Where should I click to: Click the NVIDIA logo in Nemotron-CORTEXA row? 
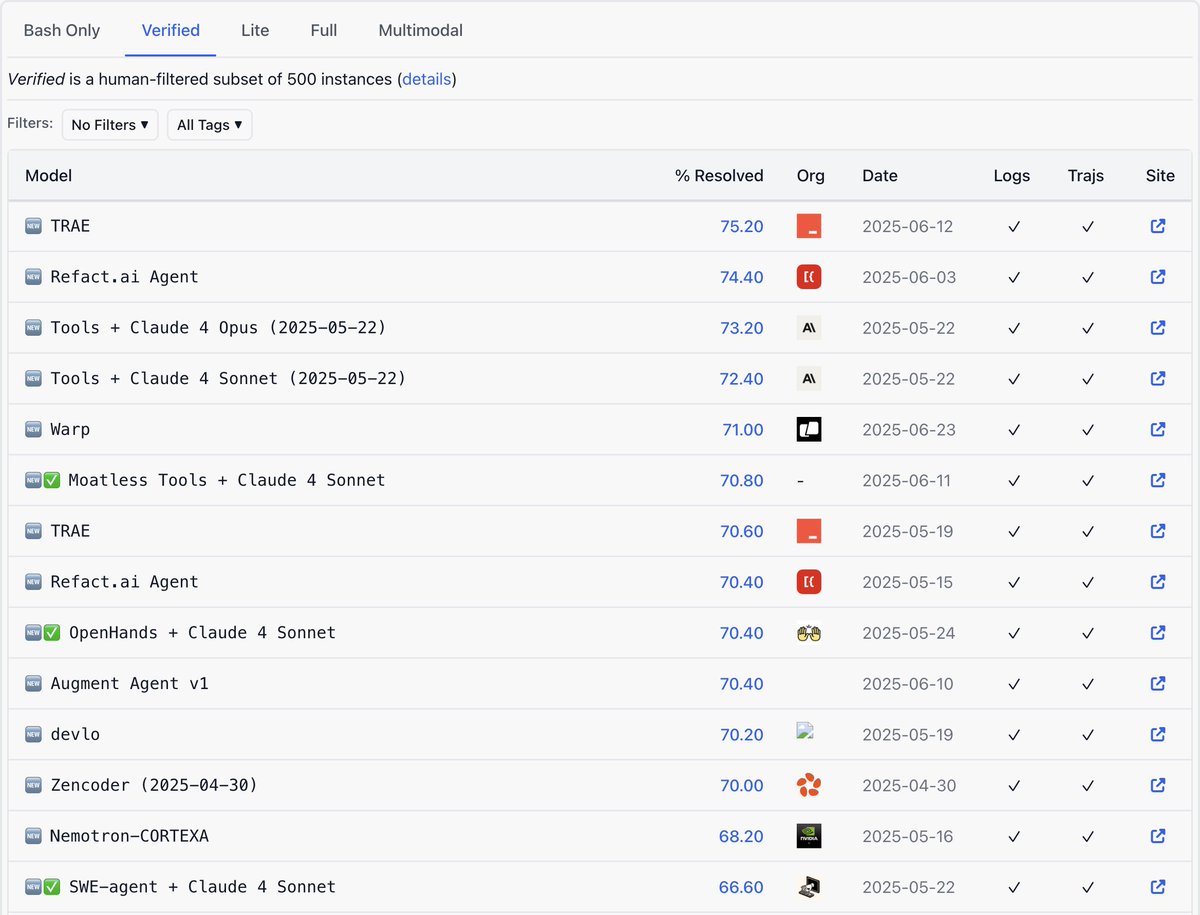809,836
